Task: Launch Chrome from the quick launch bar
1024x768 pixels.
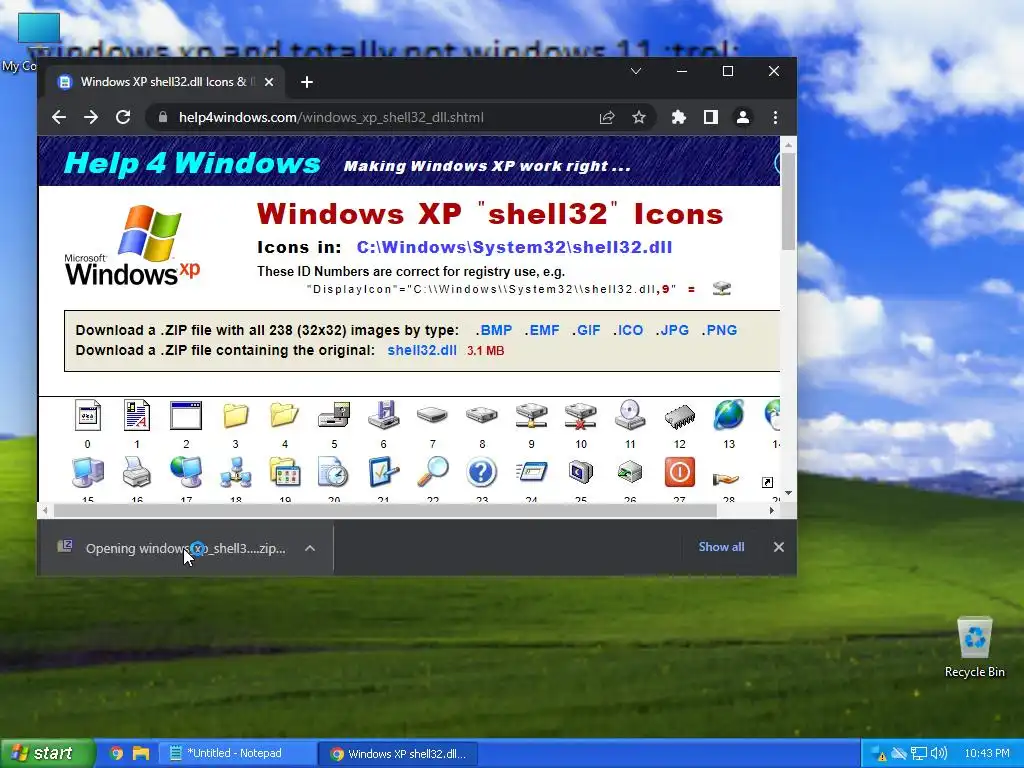Action: pos(116,754)
